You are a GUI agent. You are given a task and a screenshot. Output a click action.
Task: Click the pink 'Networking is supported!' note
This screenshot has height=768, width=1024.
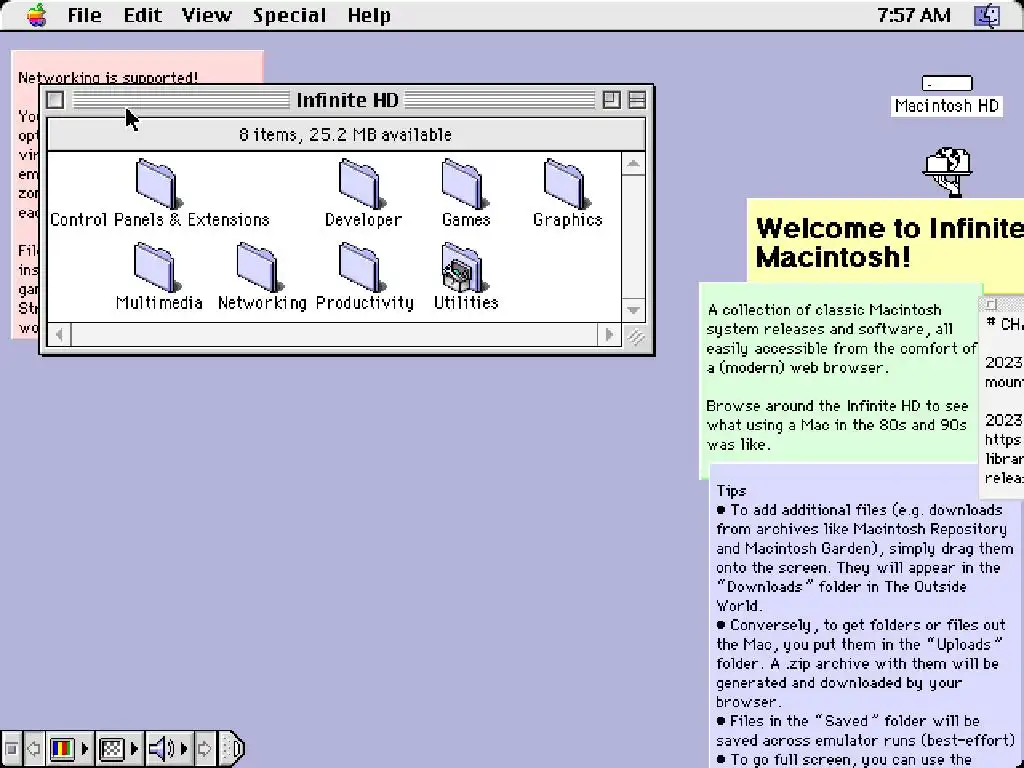(x=137, y=67)
